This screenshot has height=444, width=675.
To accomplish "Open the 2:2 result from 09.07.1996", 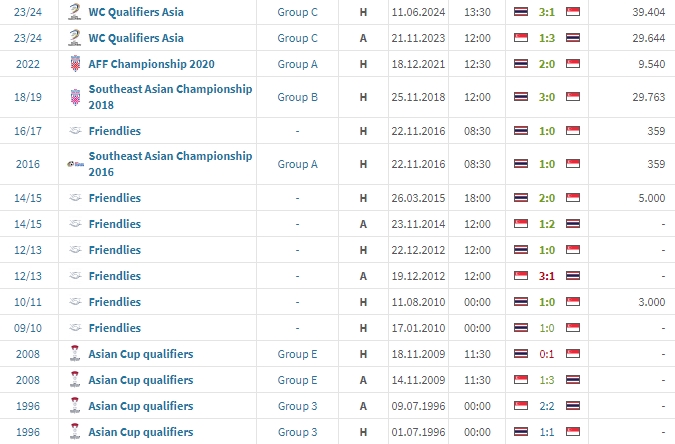I will click(x=546, y=406).
